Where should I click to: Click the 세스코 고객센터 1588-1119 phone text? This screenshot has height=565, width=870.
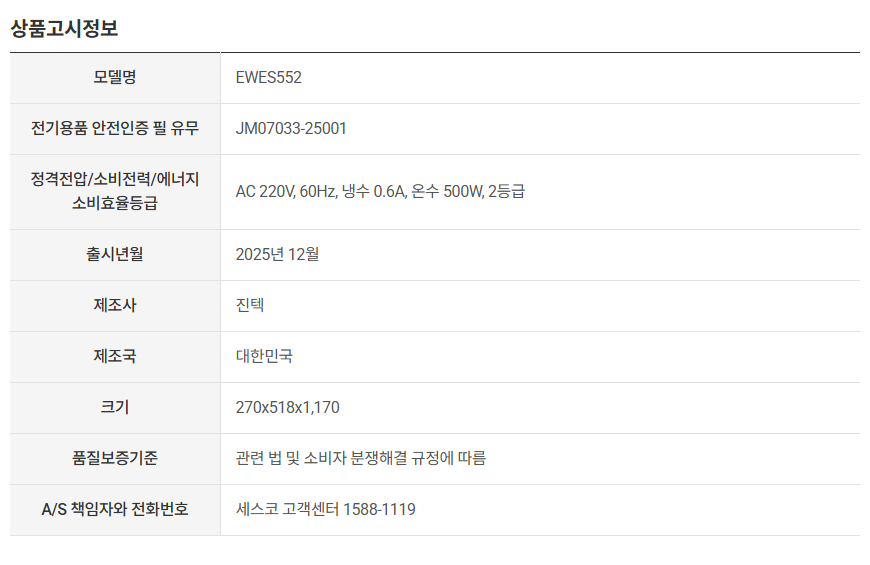click(326, 509)
